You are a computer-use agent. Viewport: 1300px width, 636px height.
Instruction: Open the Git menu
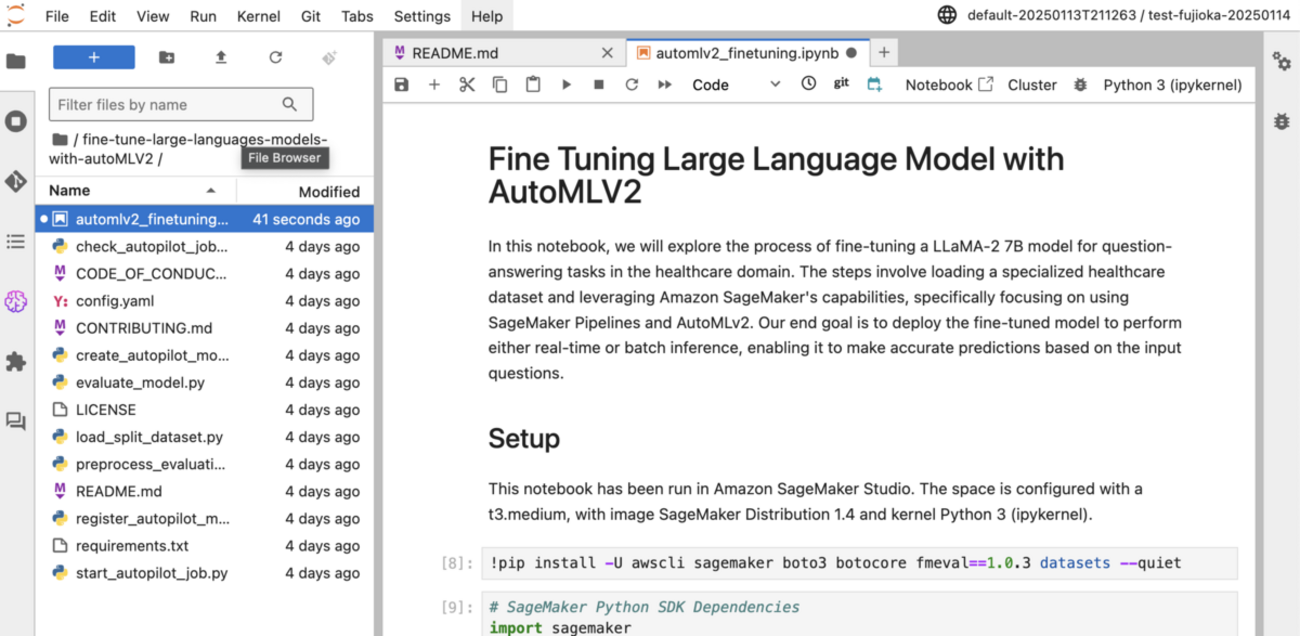click(x=310, y=16)
